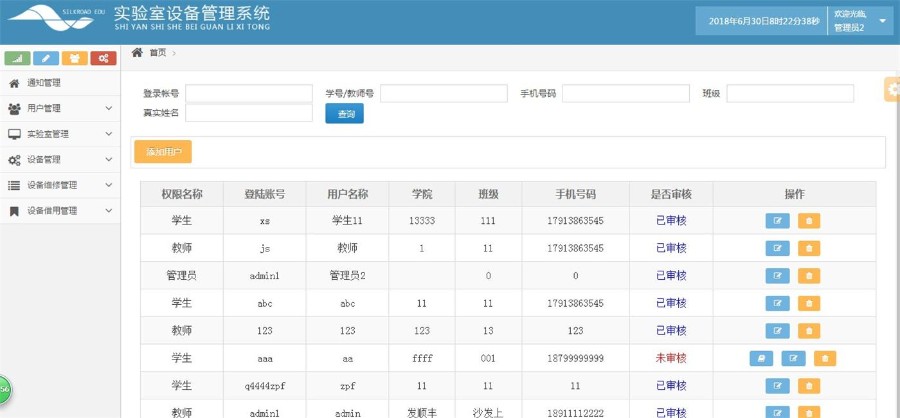Click the 13333 college cell
Screen dimensions: 900x418
(422, 221)
